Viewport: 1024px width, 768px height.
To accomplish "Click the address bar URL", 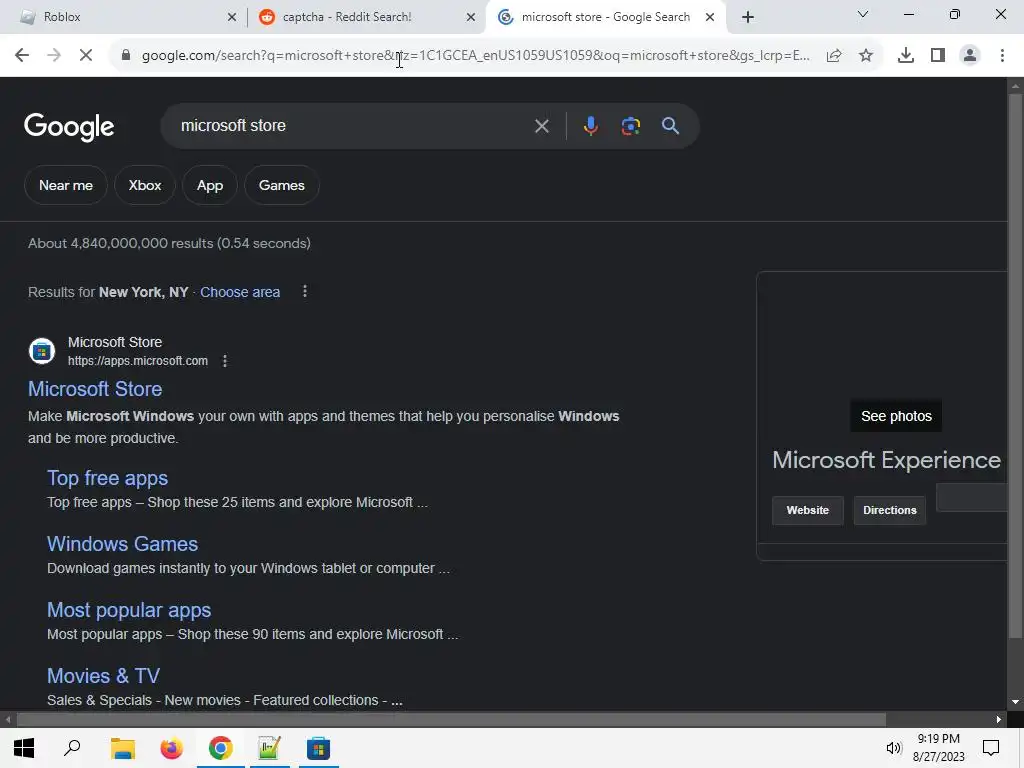I will 475,56.
